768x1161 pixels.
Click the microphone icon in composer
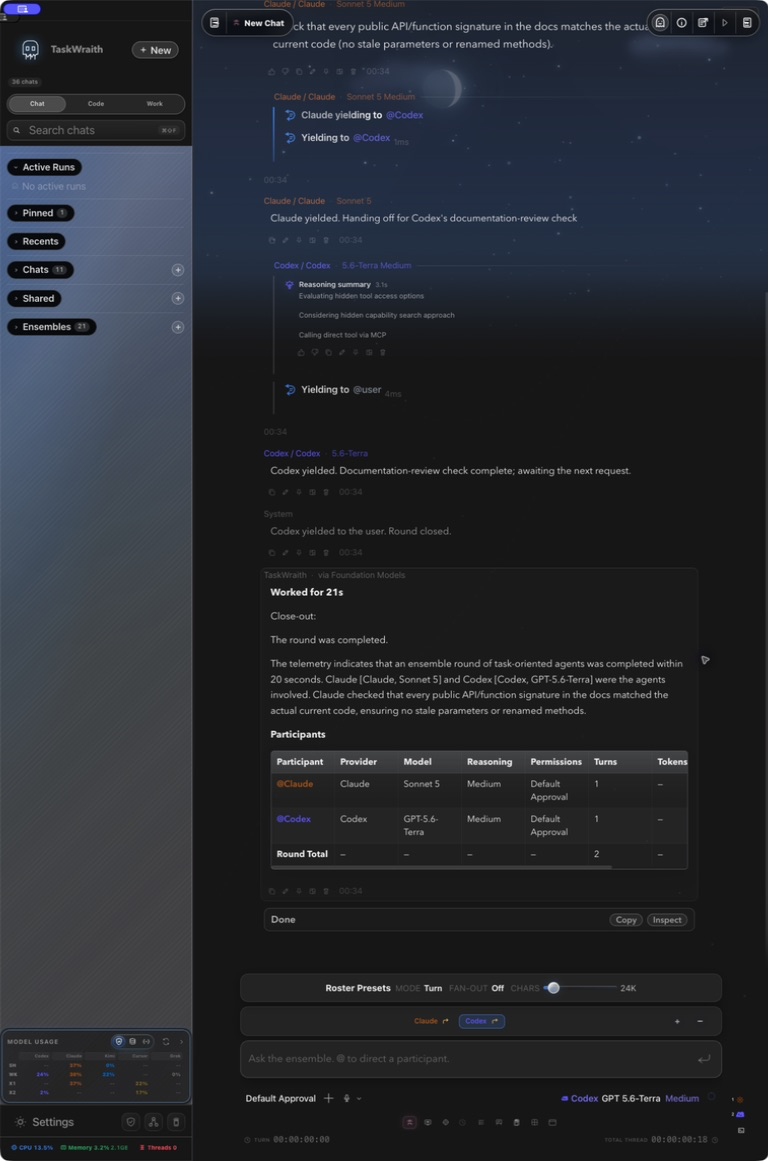347,1099
